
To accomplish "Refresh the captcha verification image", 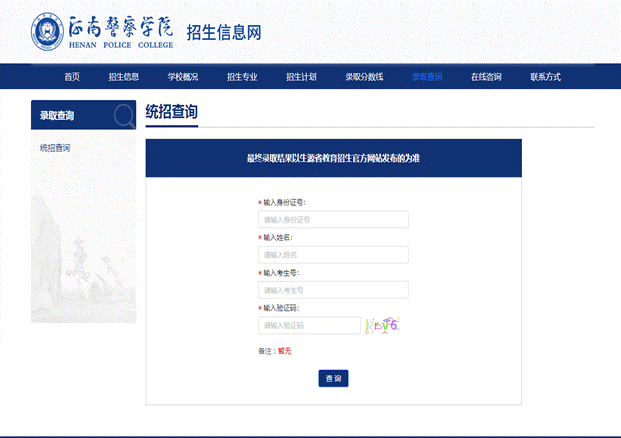I will coord(382,325).
